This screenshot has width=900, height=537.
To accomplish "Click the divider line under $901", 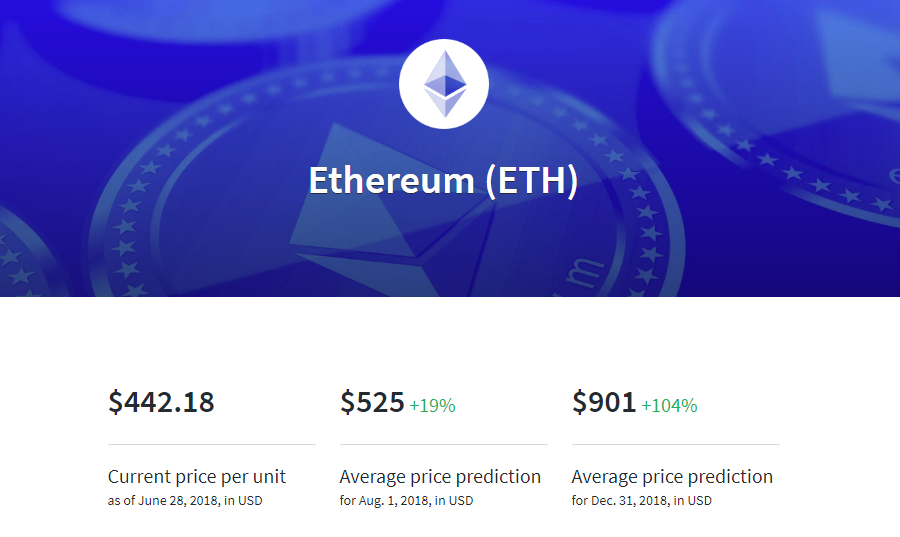I will [x=676, y=444].
